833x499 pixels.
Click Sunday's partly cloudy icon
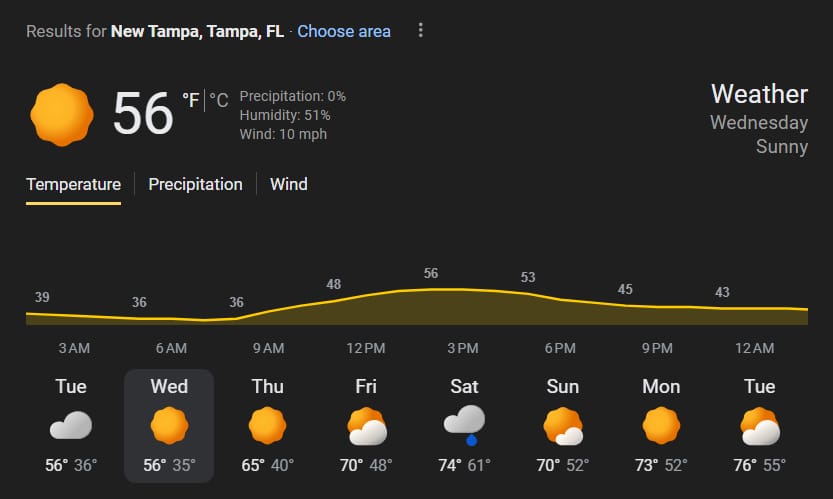point(562,427)
